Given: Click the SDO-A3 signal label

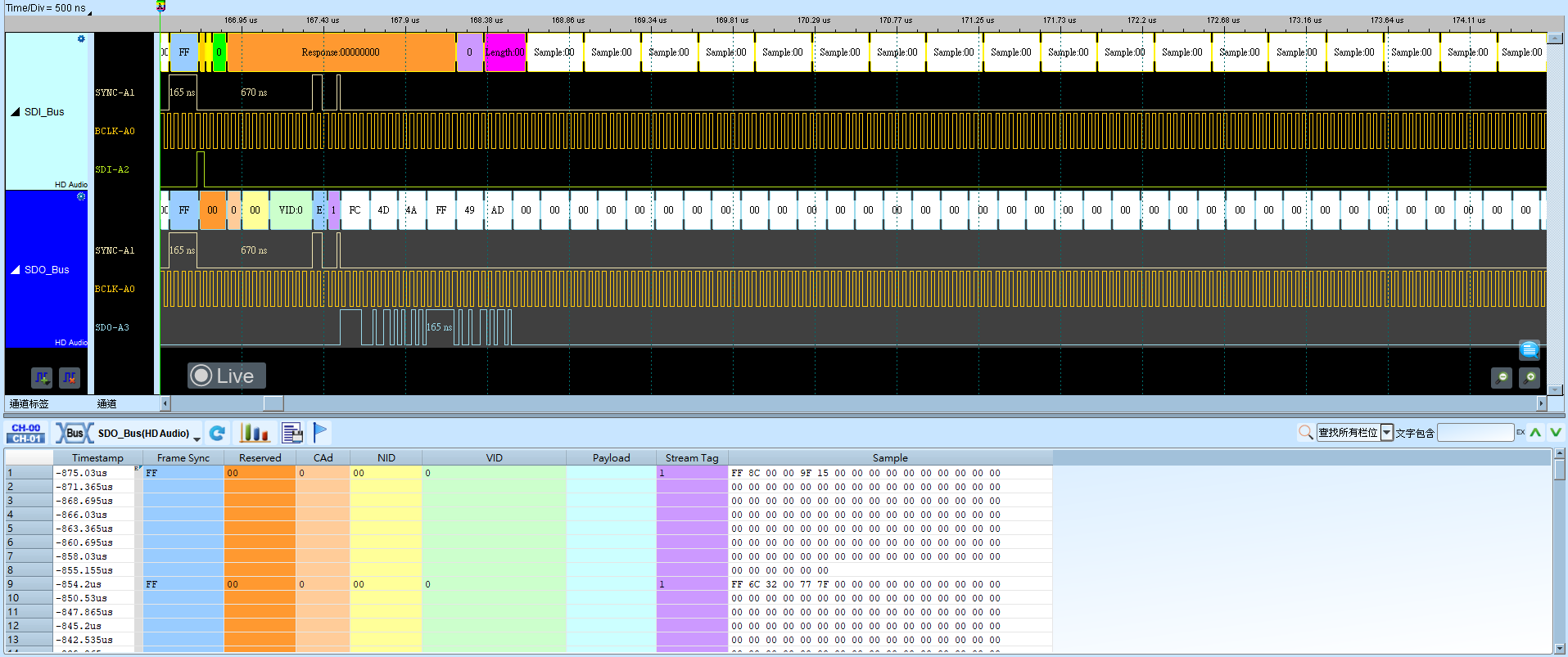Looking at the screenshot, I should pyautogui.click(x=112, y=327).
